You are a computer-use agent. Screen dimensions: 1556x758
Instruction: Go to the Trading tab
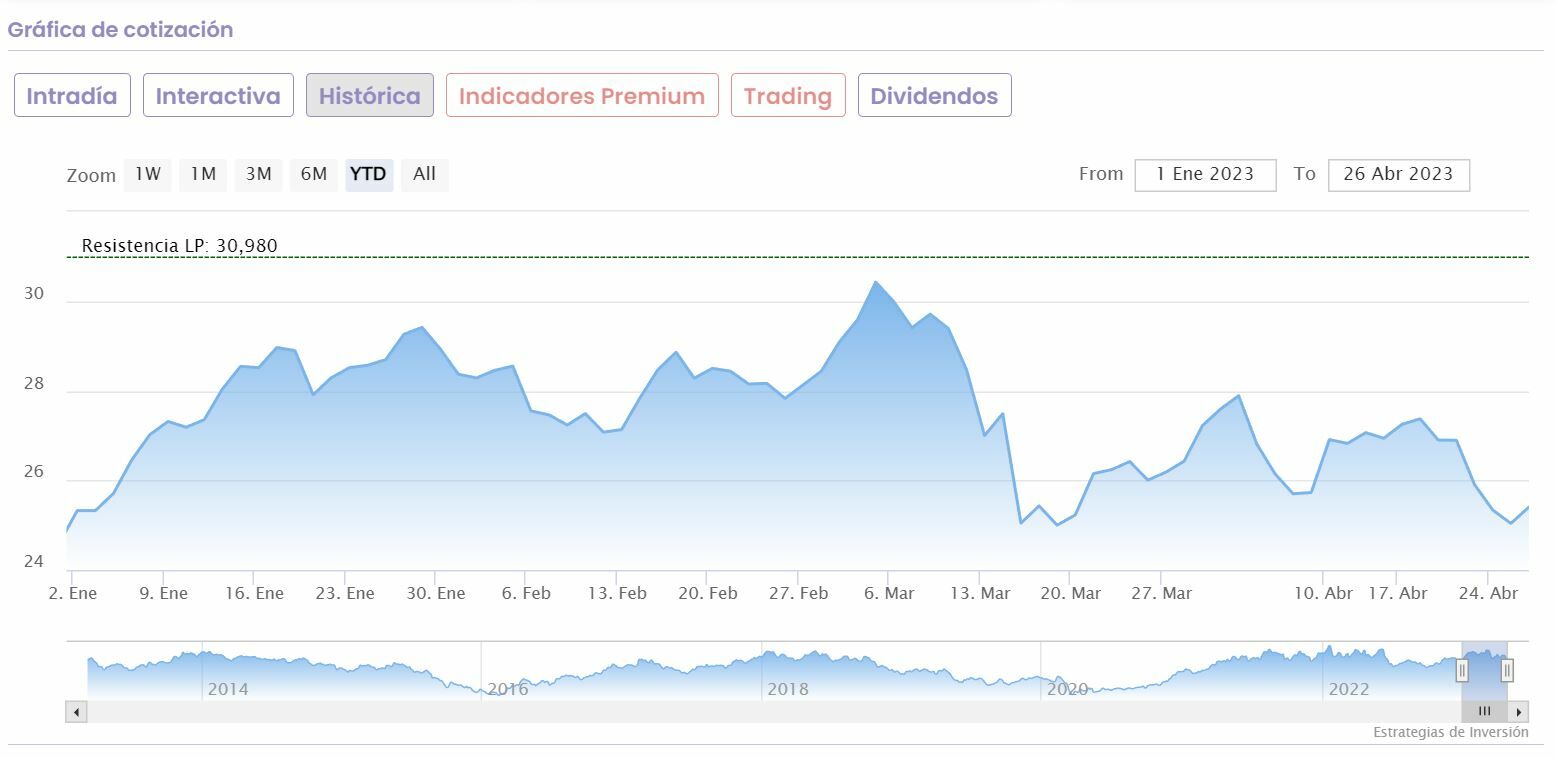(x=788, y=96)
